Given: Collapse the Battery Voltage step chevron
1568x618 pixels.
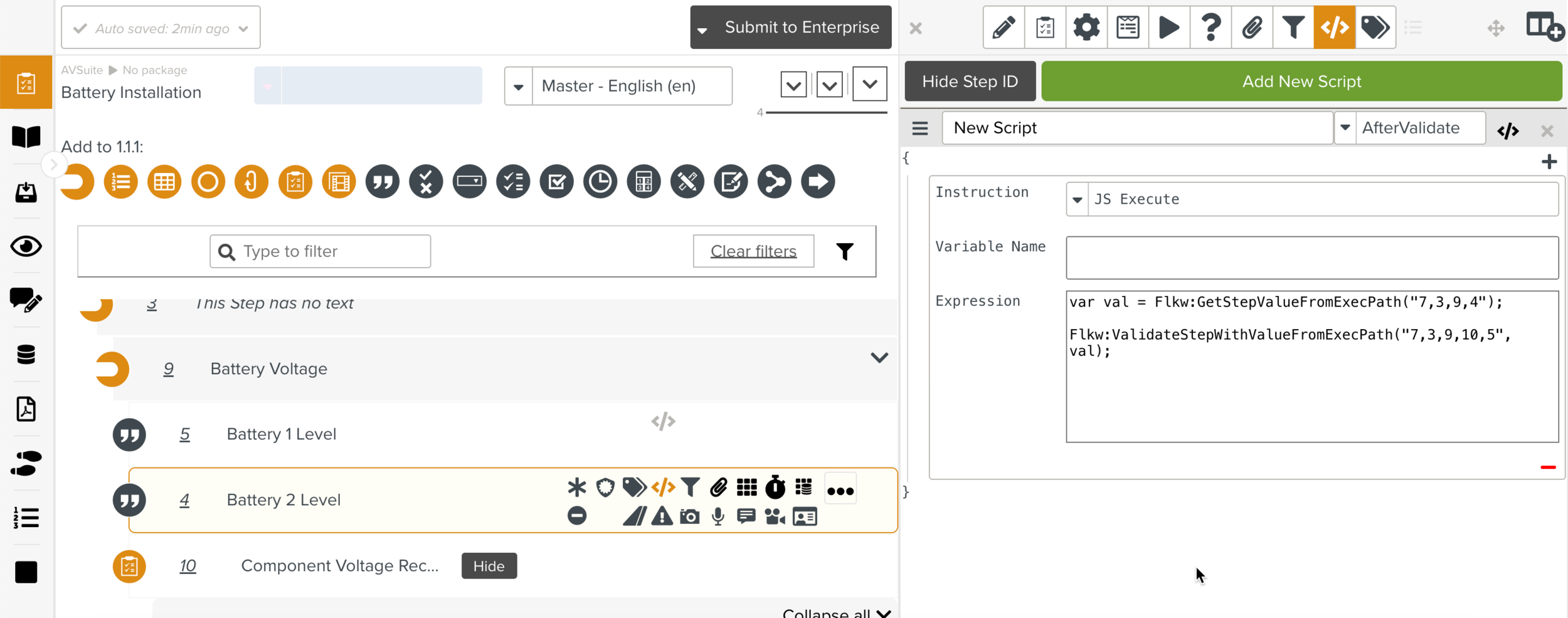Looking at the screenshot, I should (879, 358).
